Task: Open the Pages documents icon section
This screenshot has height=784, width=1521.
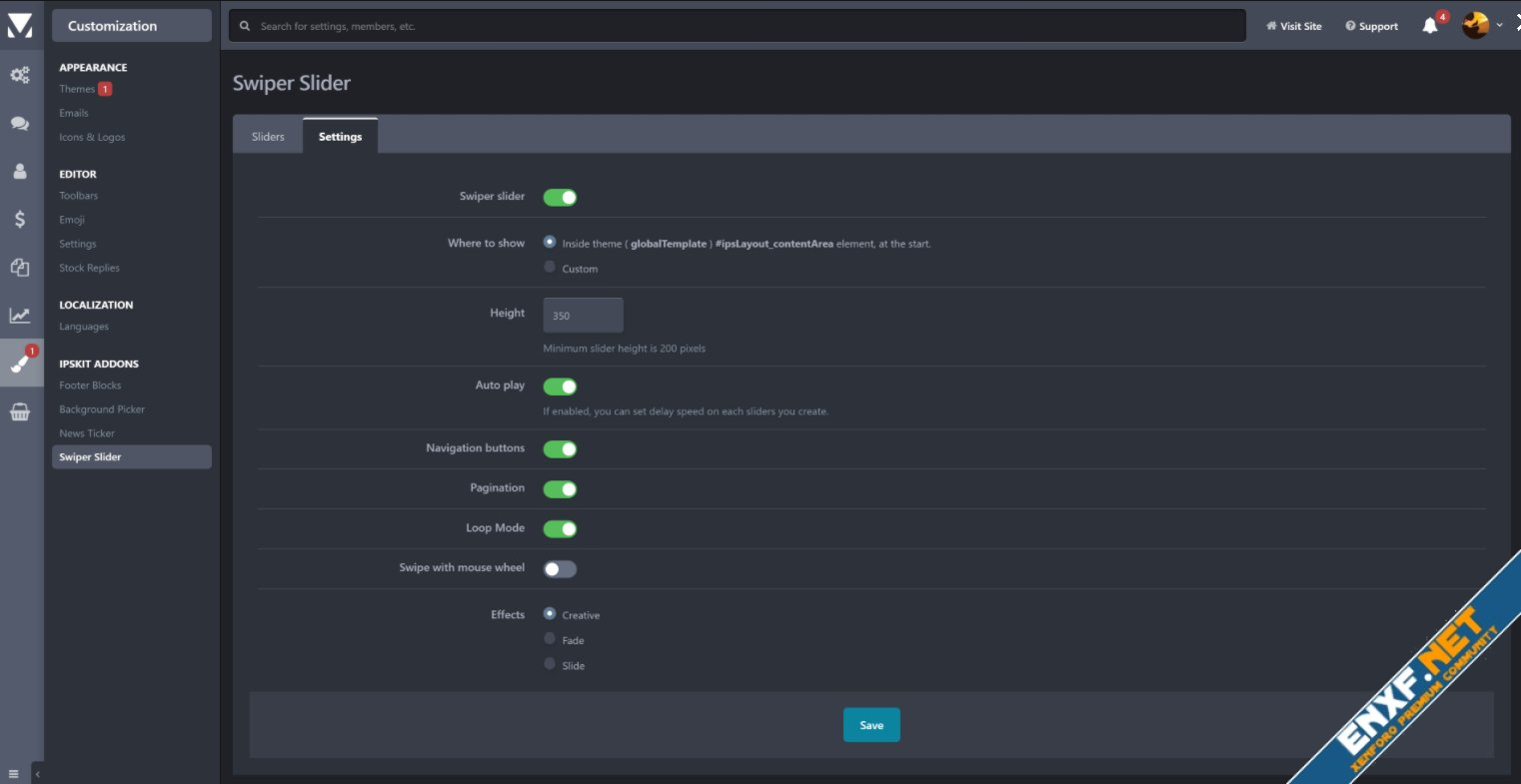Action: [20, 268]
